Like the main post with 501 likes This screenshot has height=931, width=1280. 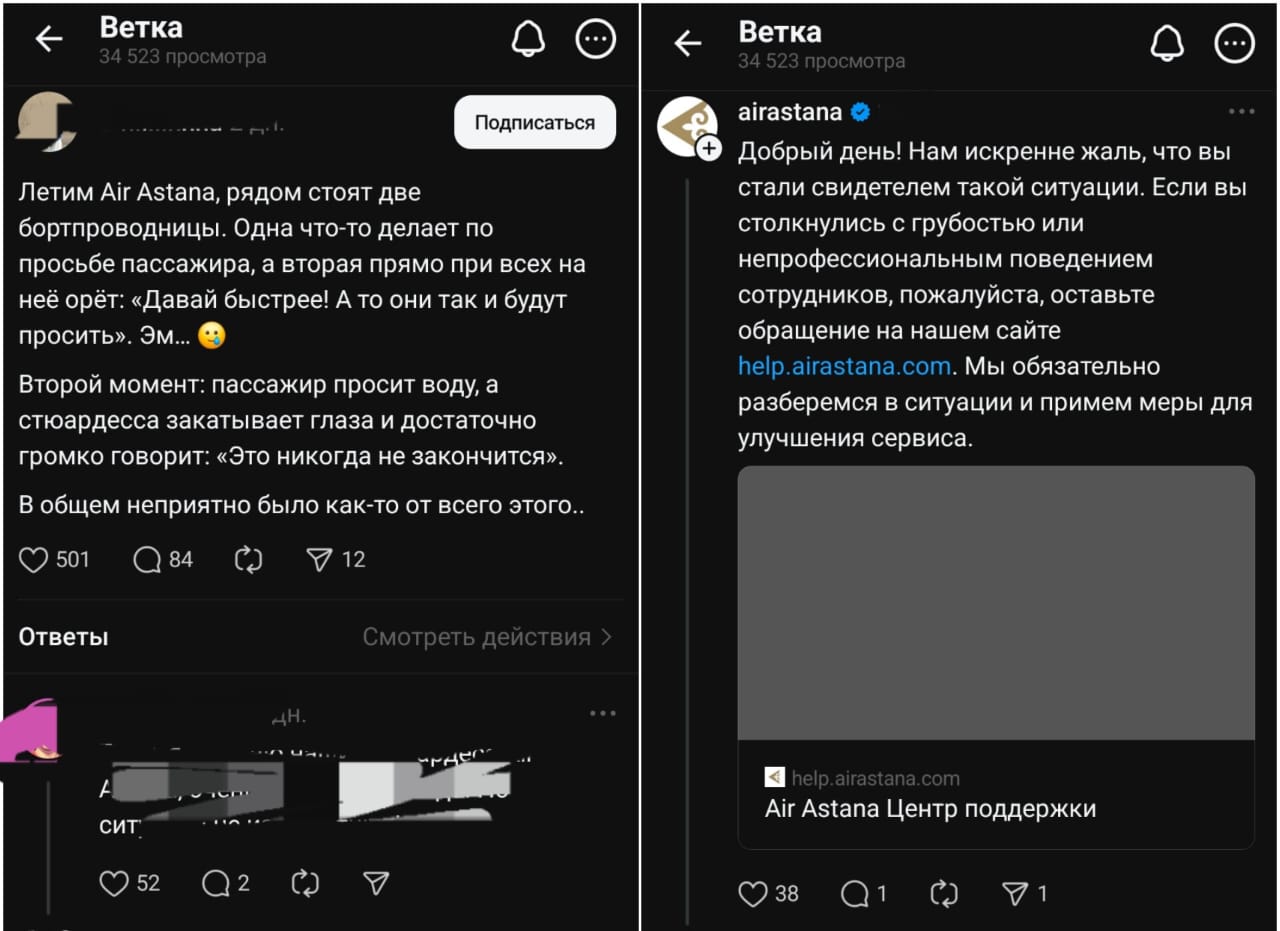(34, 560)
